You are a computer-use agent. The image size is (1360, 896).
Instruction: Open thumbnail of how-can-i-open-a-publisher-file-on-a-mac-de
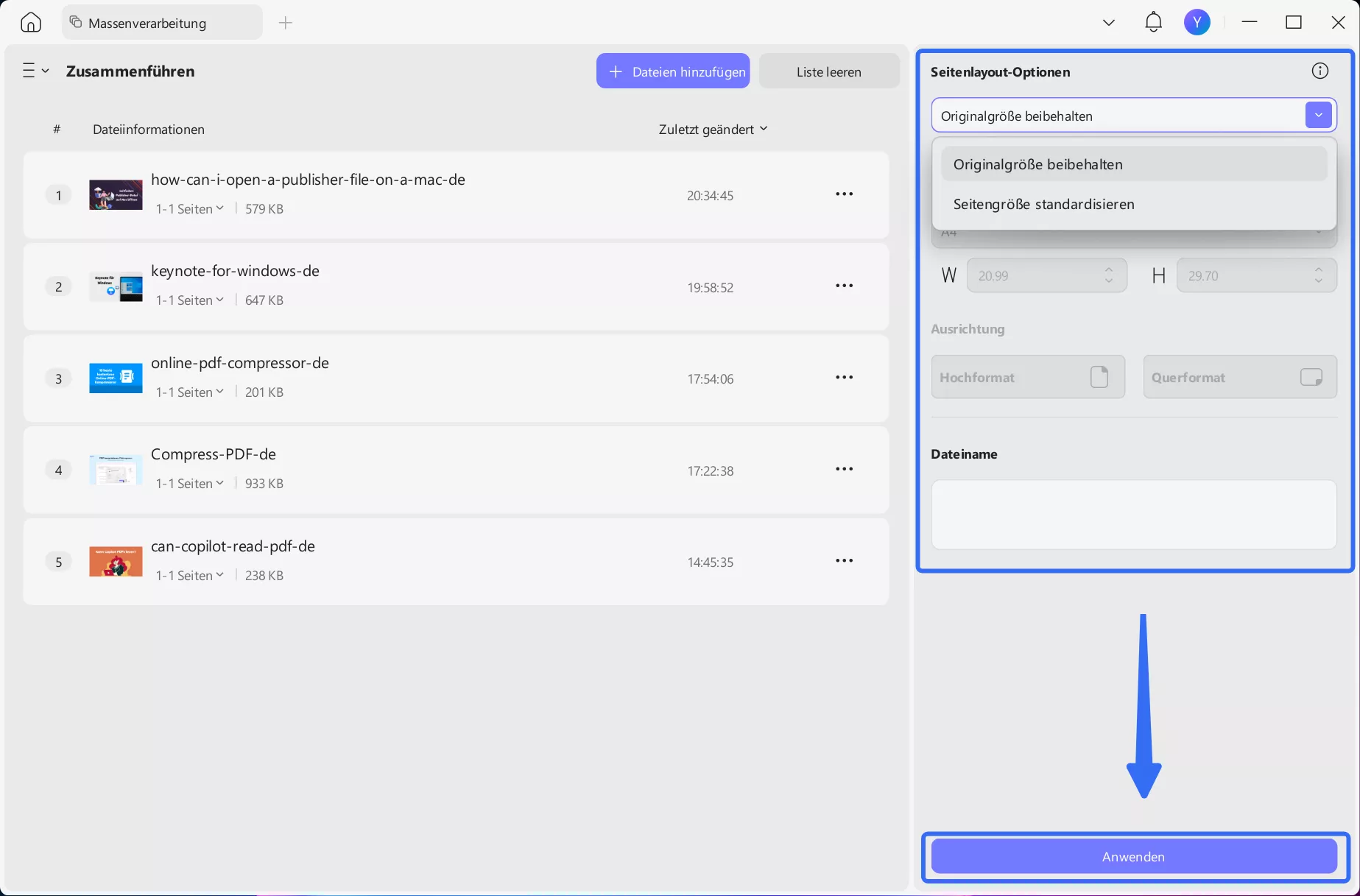(x=116, y=195)
